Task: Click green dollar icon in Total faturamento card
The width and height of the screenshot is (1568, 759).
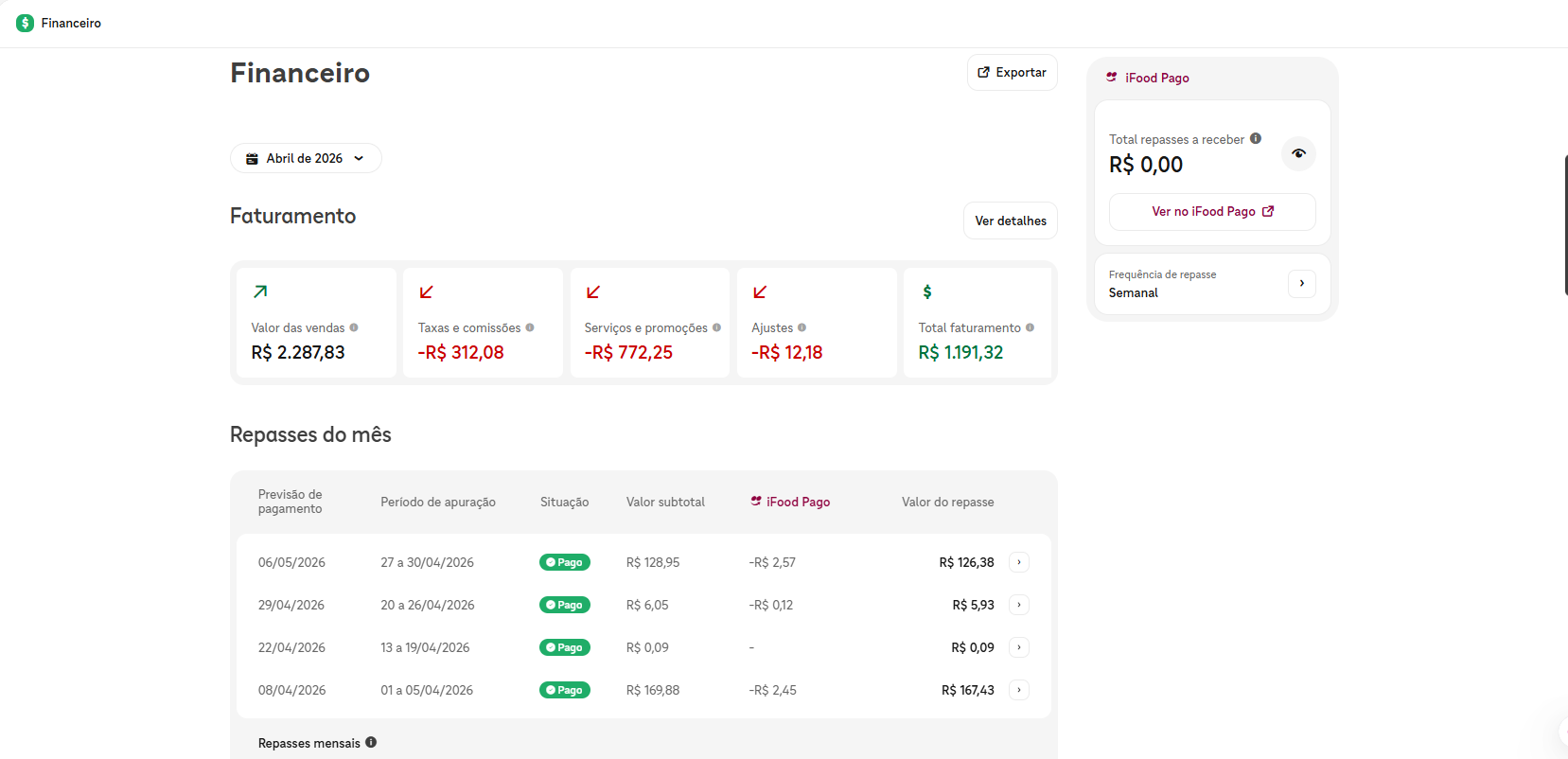Action: (x=927, y=291)
